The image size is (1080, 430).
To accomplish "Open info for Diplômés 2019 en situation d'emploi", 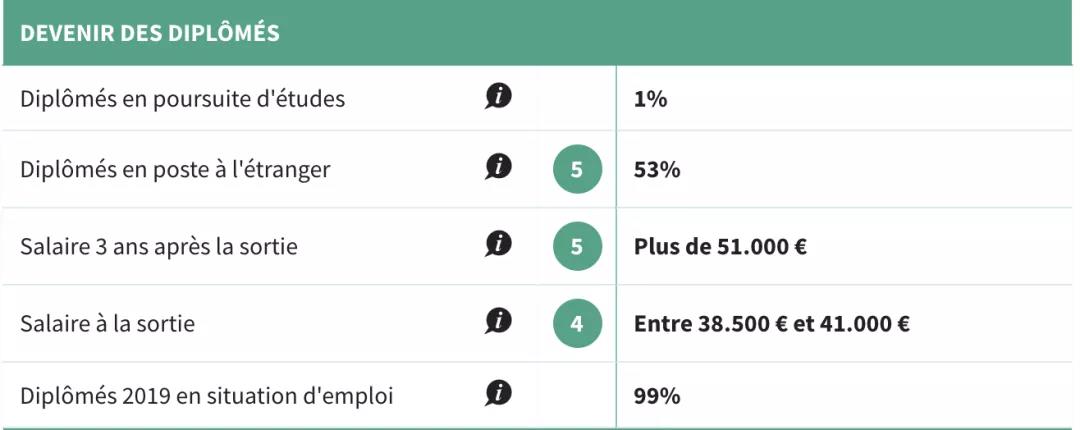I will [x=498, y=394].
